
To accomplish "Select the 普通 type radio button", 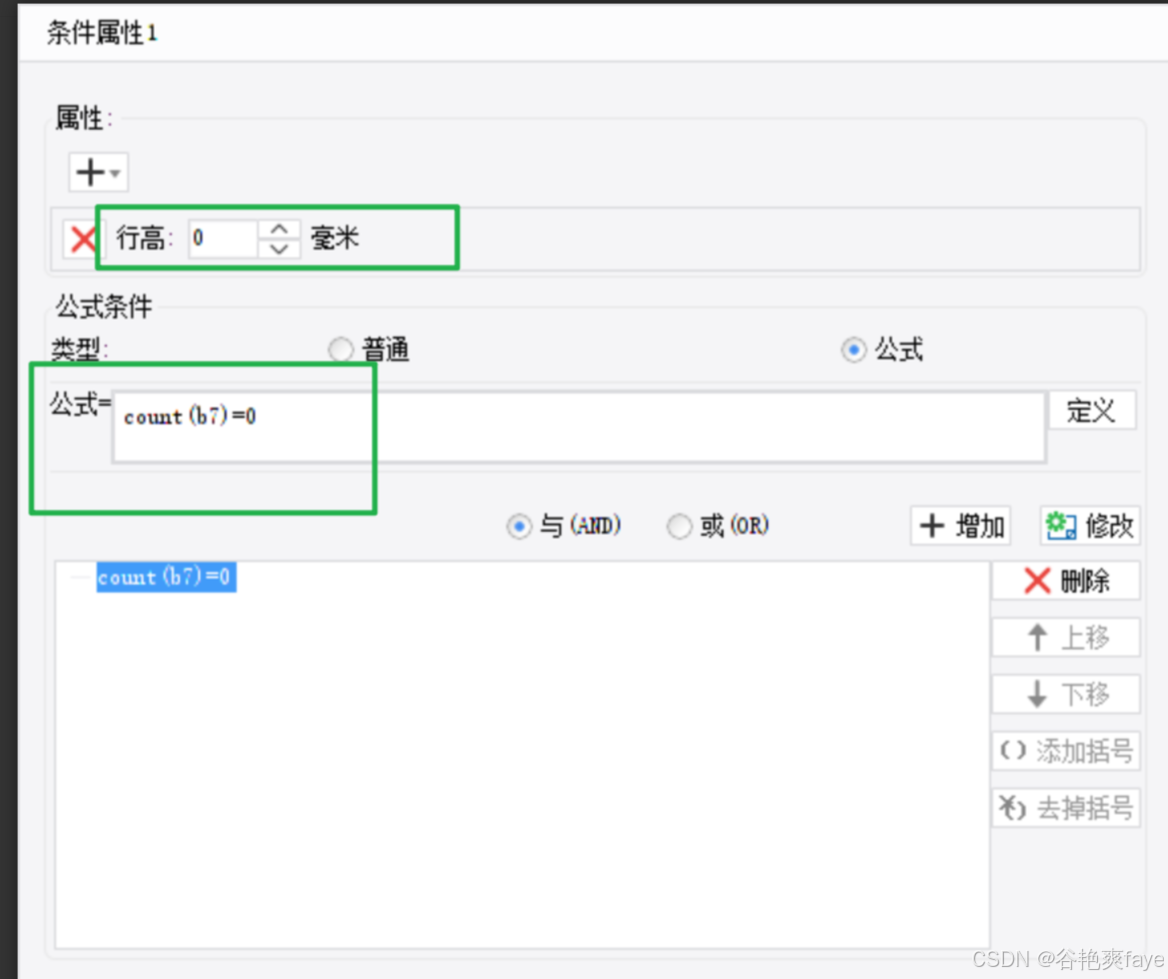I will tap(340, 349).
